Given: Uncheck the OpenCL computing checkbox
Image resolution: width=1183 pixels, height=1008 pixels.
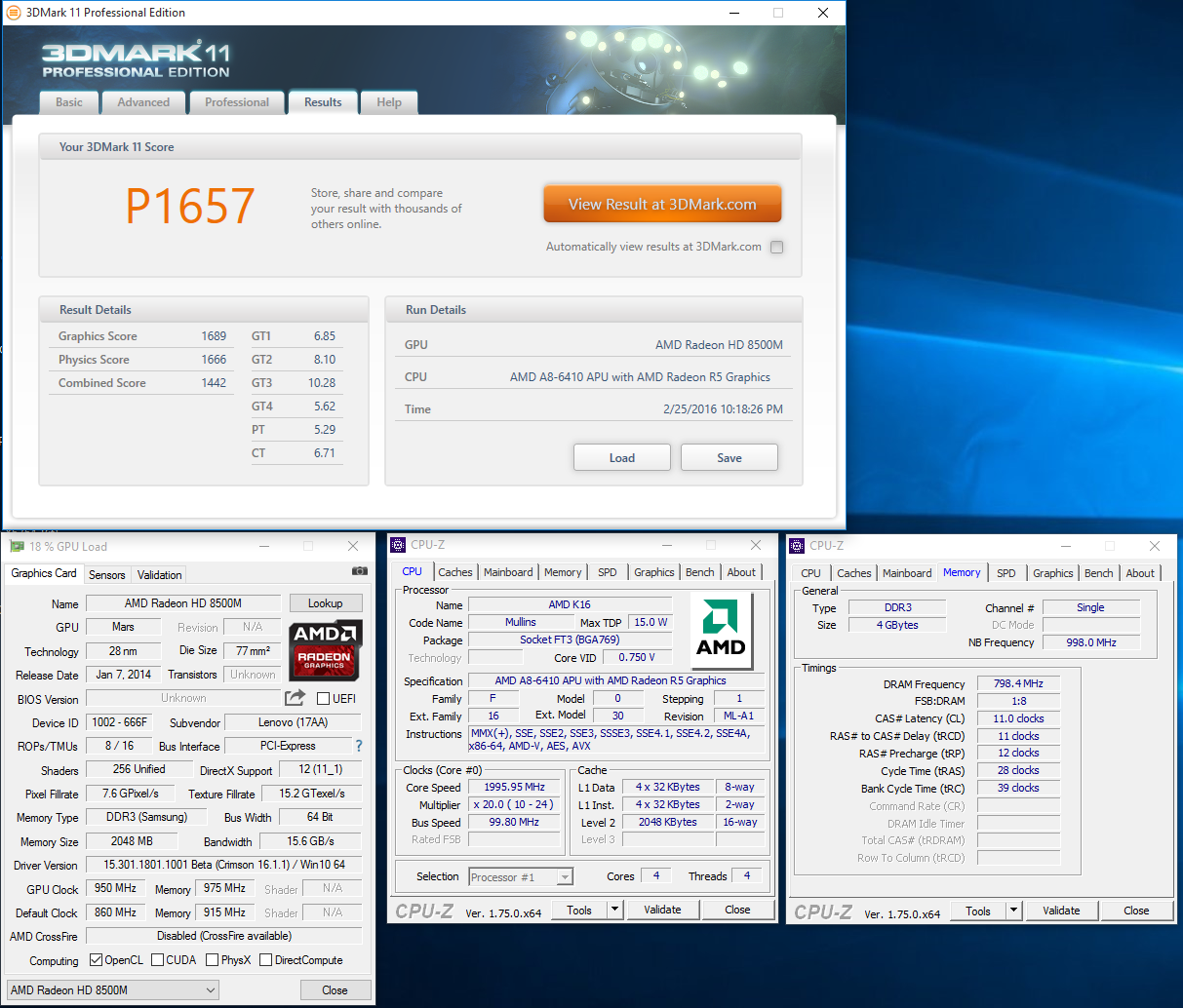Looking at the screenshot, I should pyautogui.click(x=96, y=960).
